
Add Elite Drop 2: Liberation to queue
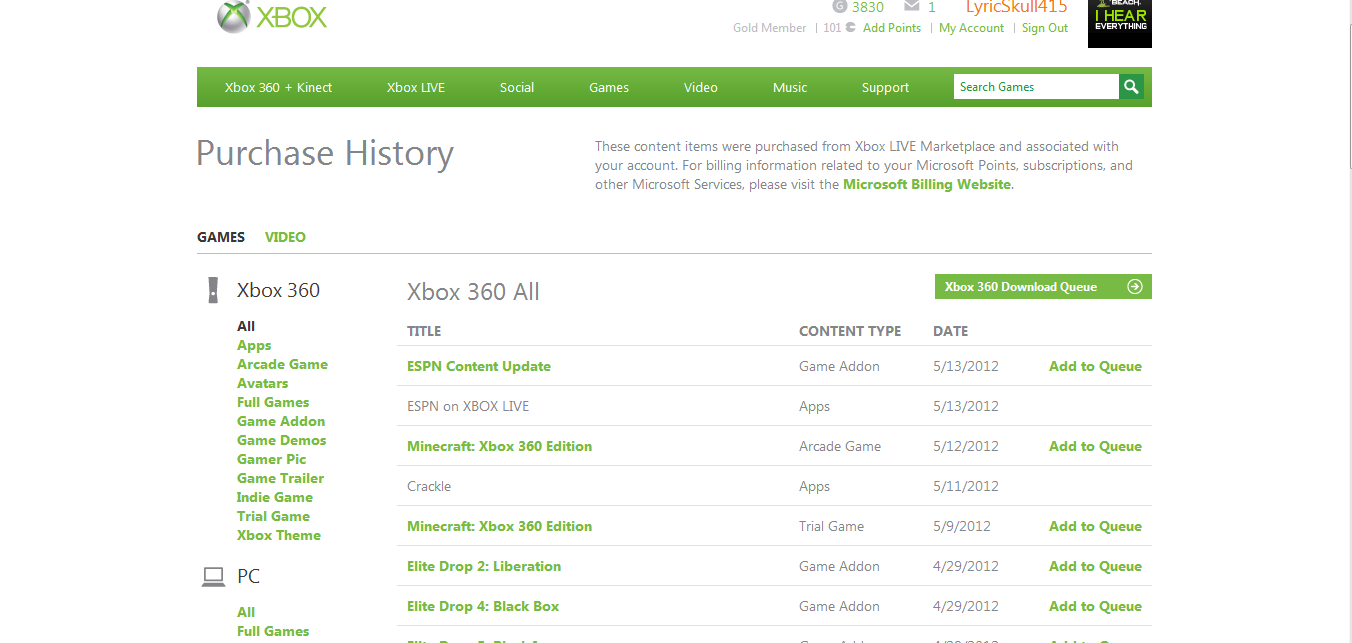(x=1095, y=566)
